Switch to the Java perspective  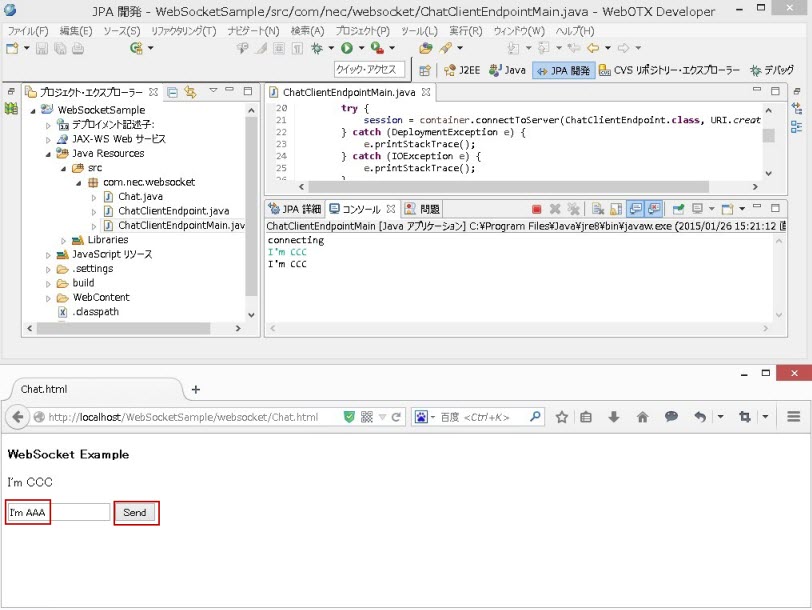pos(507,70)
